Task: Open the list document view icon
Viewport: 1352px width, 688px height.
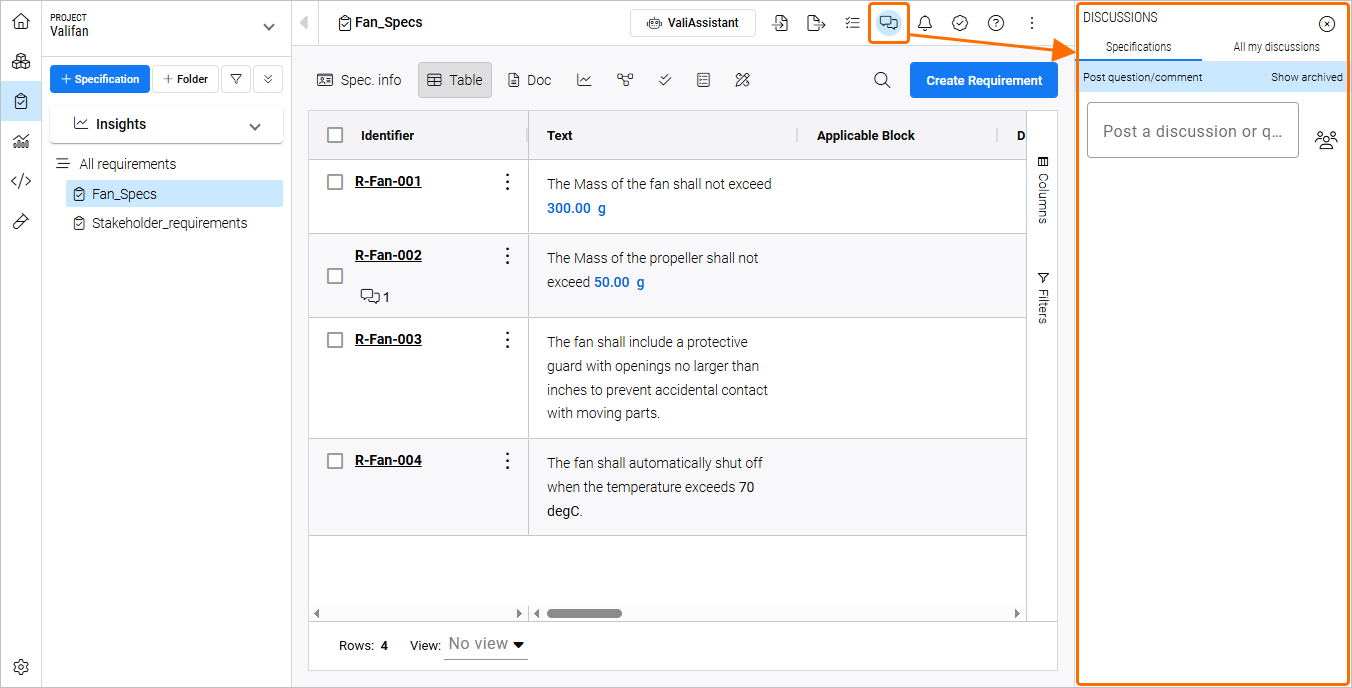Action: 703,80
